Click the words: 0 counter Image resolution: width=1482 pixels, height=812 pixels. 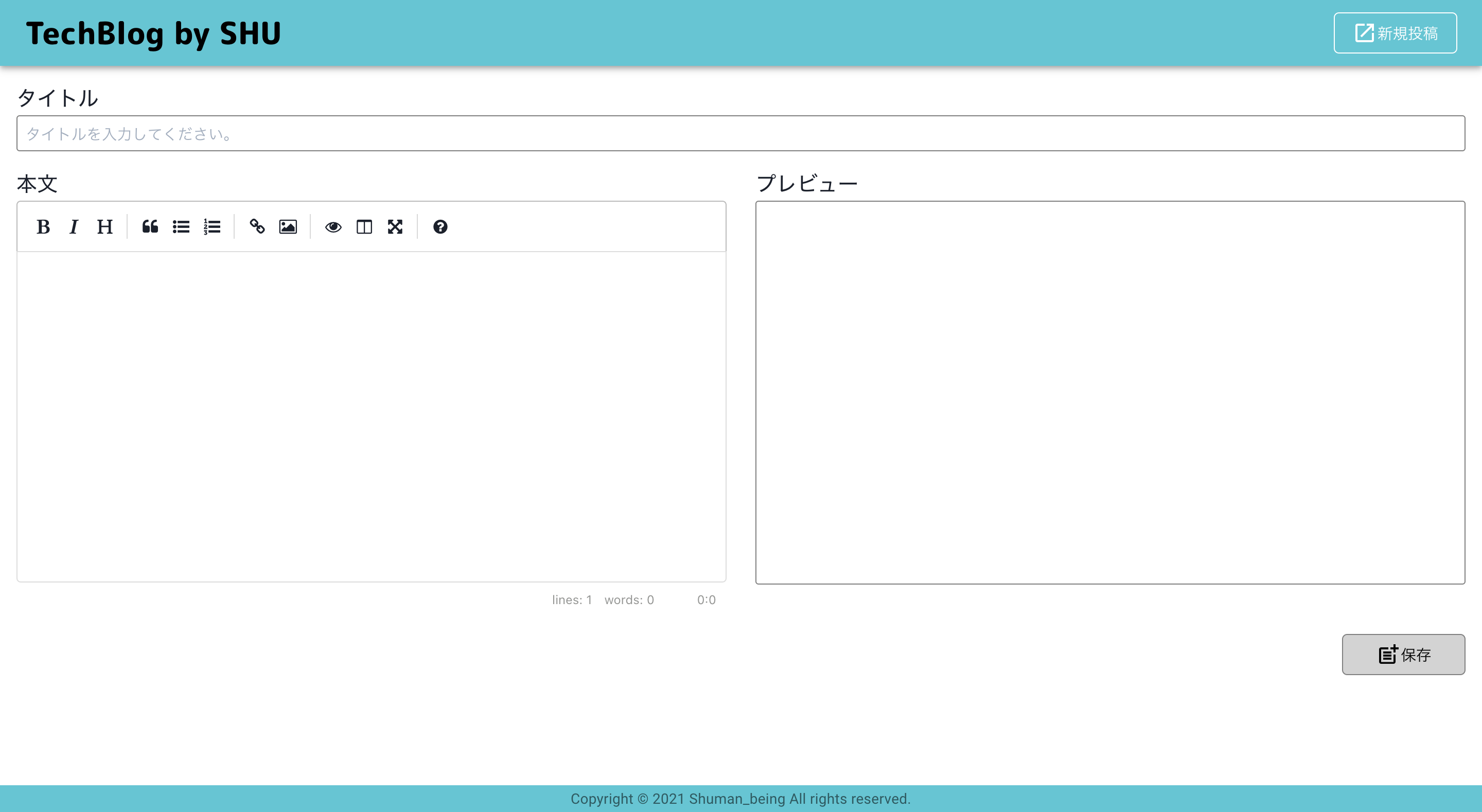tap(629, 599)
